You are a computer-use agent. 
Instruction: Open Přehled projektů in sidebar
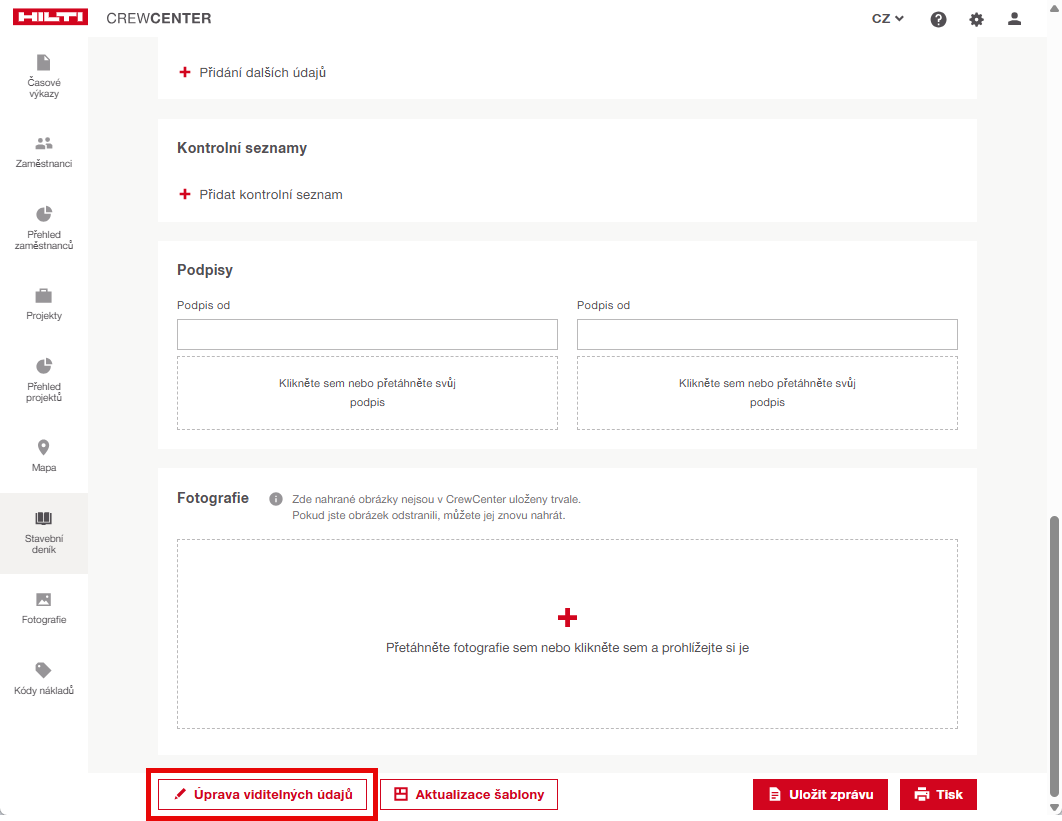coord(44,379)
